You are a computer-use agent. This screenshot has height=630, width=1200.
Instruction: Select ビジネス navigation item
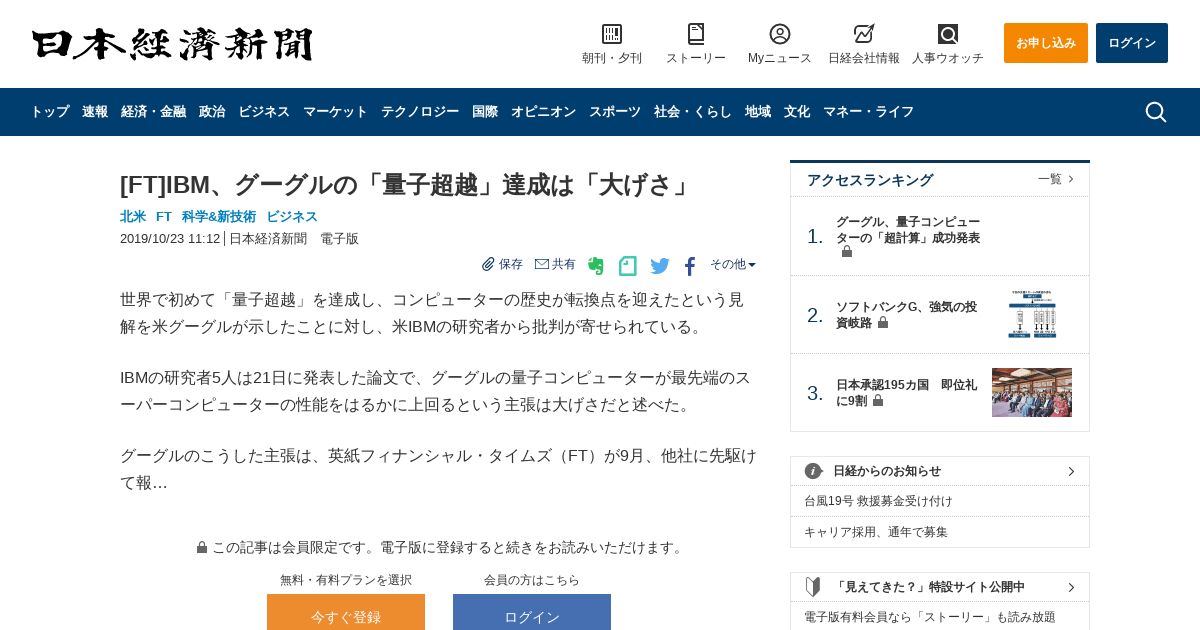(x=264, y=112)
